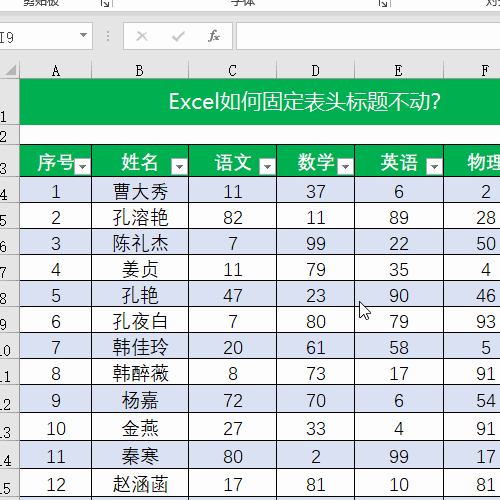The width and height of the screenshot is (500, 500).
Task: Click 语文 score 72 for 杨嘉
Action: point(233,399)
